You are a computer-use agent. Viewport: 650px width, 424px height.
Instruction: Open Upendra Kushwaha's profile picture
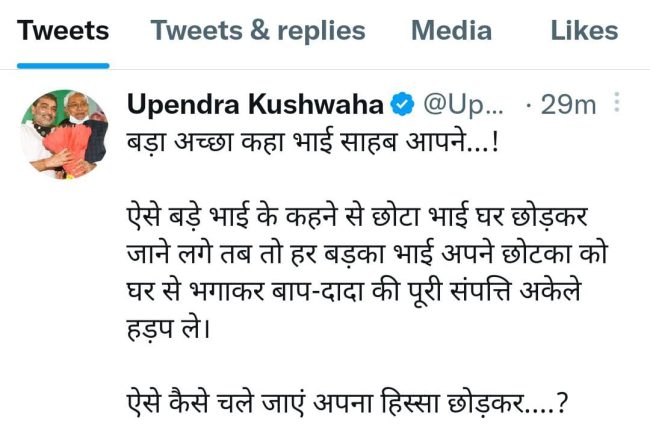(x=64, y=134)
